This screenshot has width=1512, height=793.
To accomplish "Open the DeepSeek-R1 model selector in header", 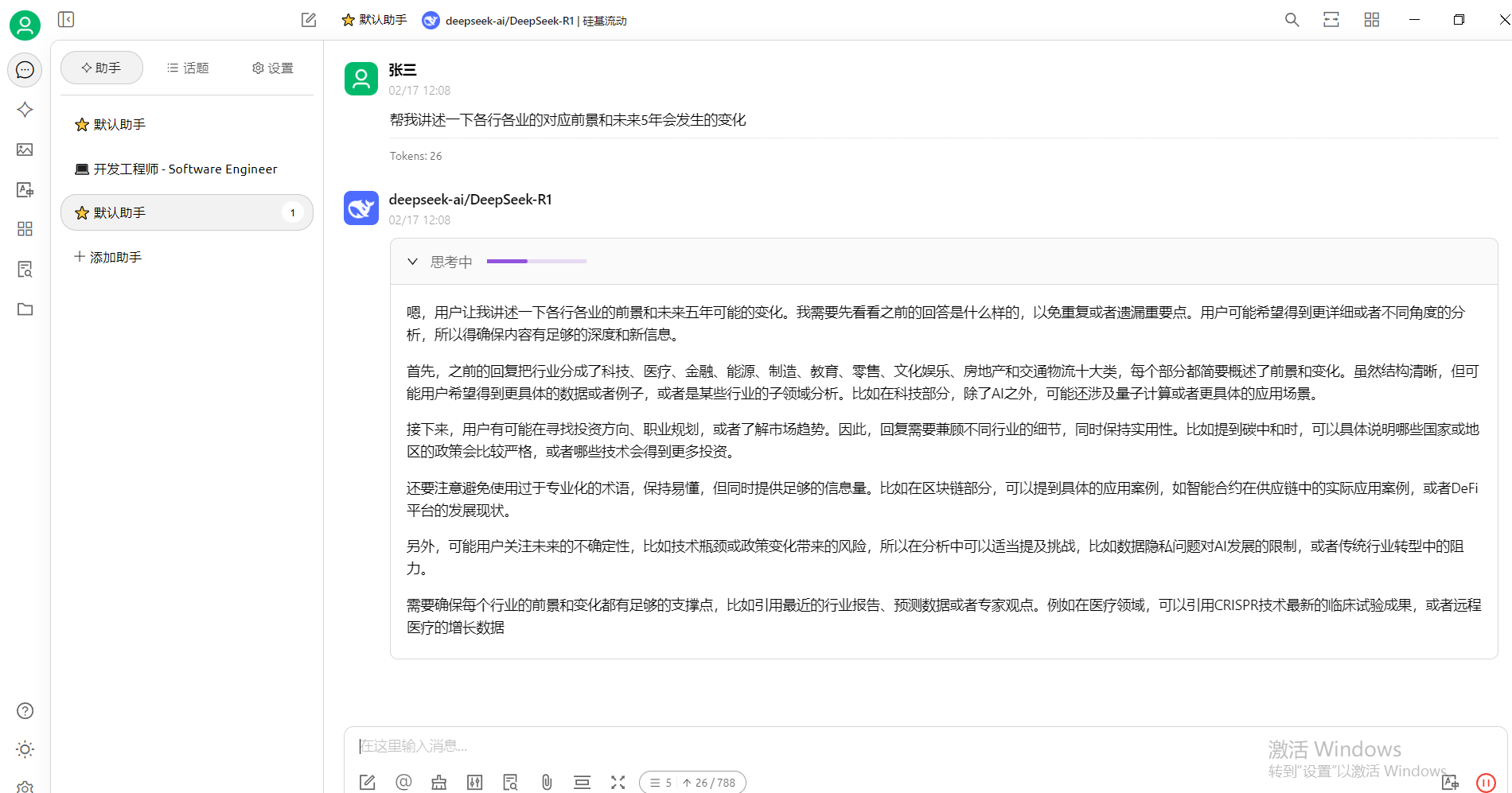I will [524, 21].
